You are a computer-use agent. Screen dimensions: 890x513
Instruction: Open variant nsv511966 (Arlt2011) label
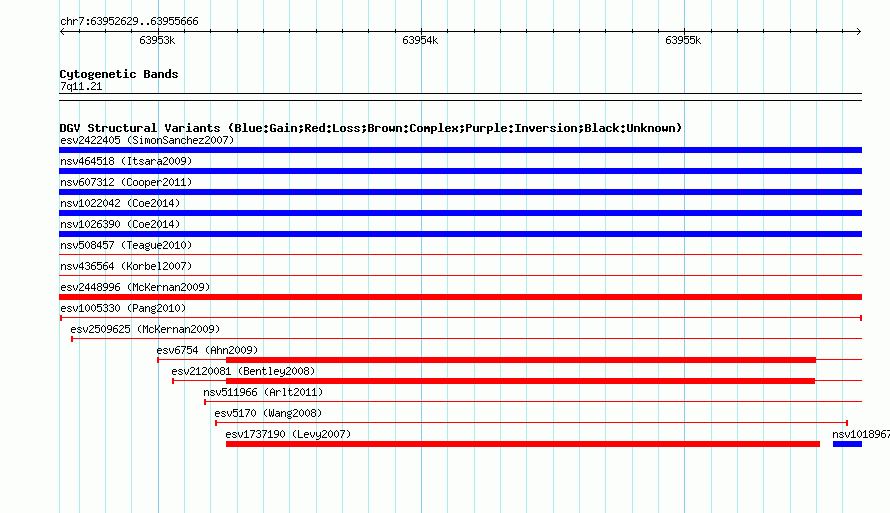pyautogui.click(x=263, y=392)
